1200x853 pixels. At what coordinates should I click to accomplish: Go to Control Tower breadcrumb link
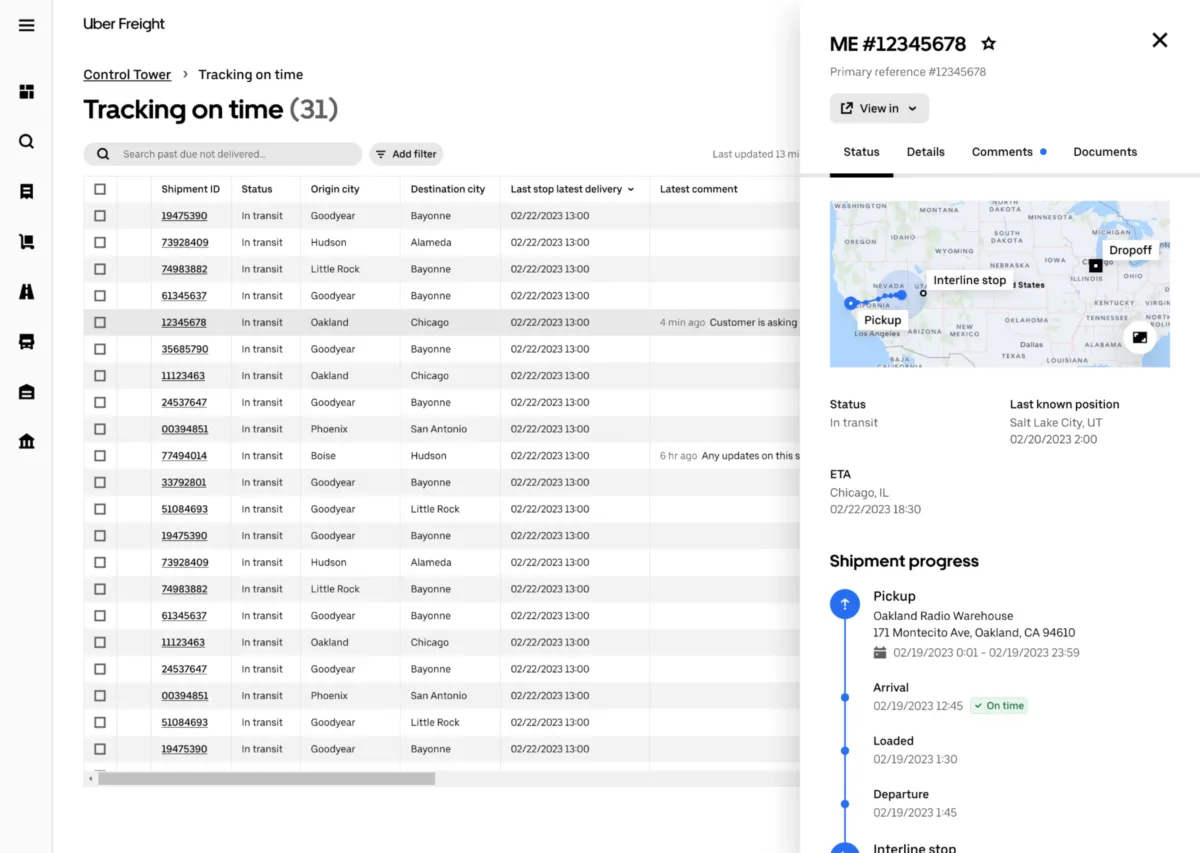127,75
